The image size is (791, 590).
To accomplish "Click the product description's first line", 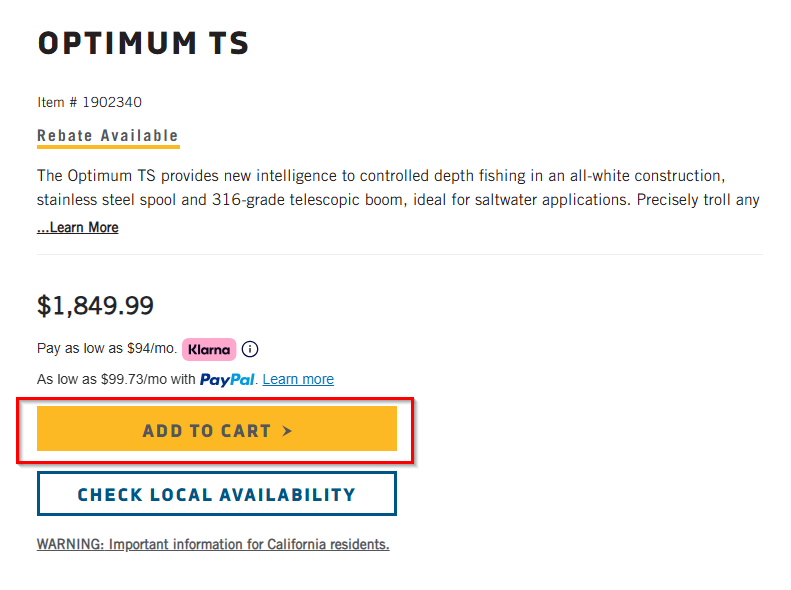I will (x=381, y=175).
